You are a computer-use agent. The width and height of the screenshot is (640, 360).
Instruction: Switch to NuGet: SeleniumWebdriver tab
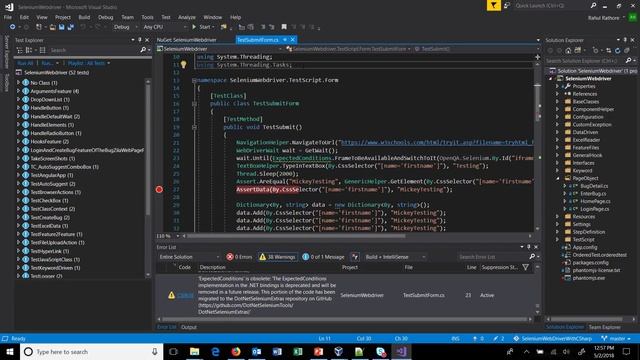point(187,40)
